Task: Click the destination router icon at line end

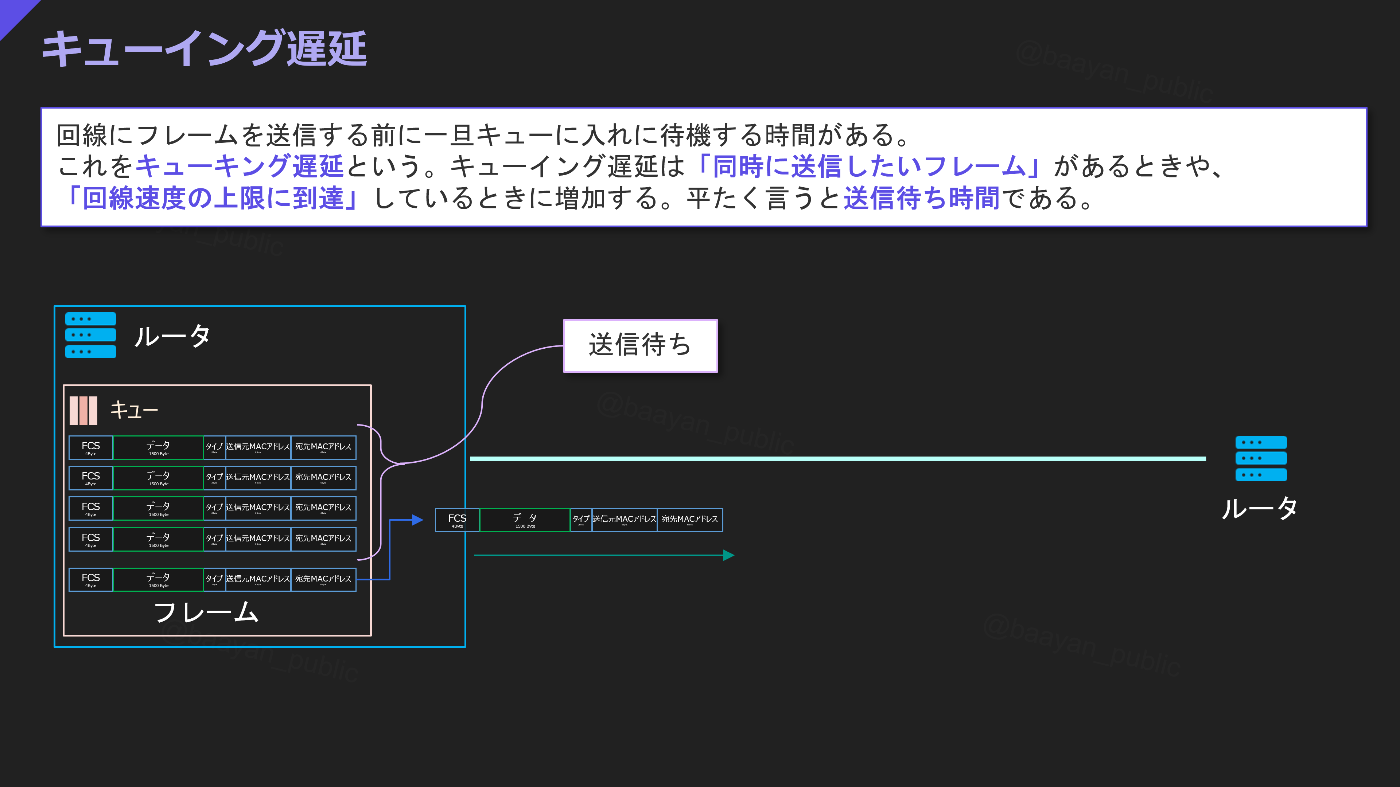Action: click(1261, 459)
